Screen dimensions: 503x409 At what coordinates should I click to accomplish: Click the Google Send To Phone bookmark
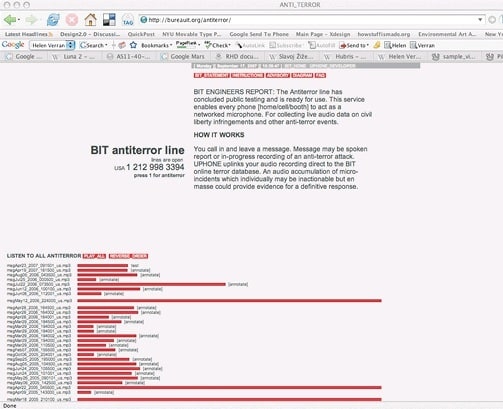point(259,34)
